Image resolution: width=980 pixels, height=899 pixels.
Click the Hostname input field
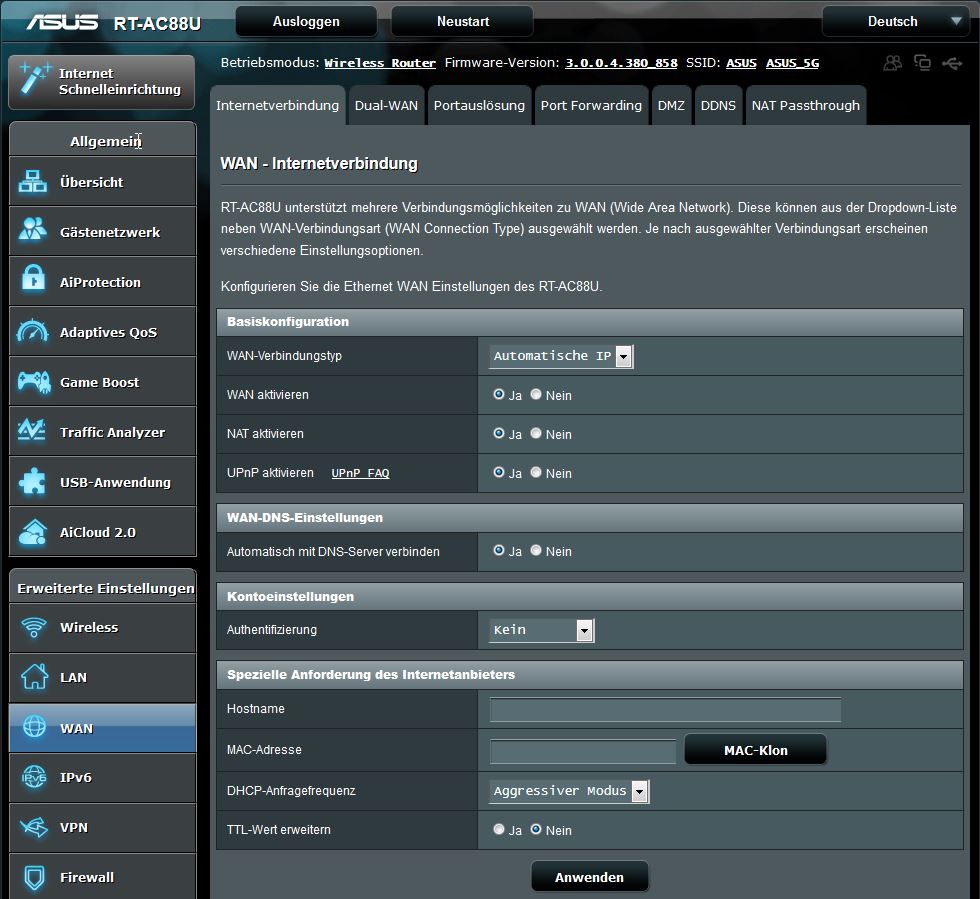click(665, 710)
